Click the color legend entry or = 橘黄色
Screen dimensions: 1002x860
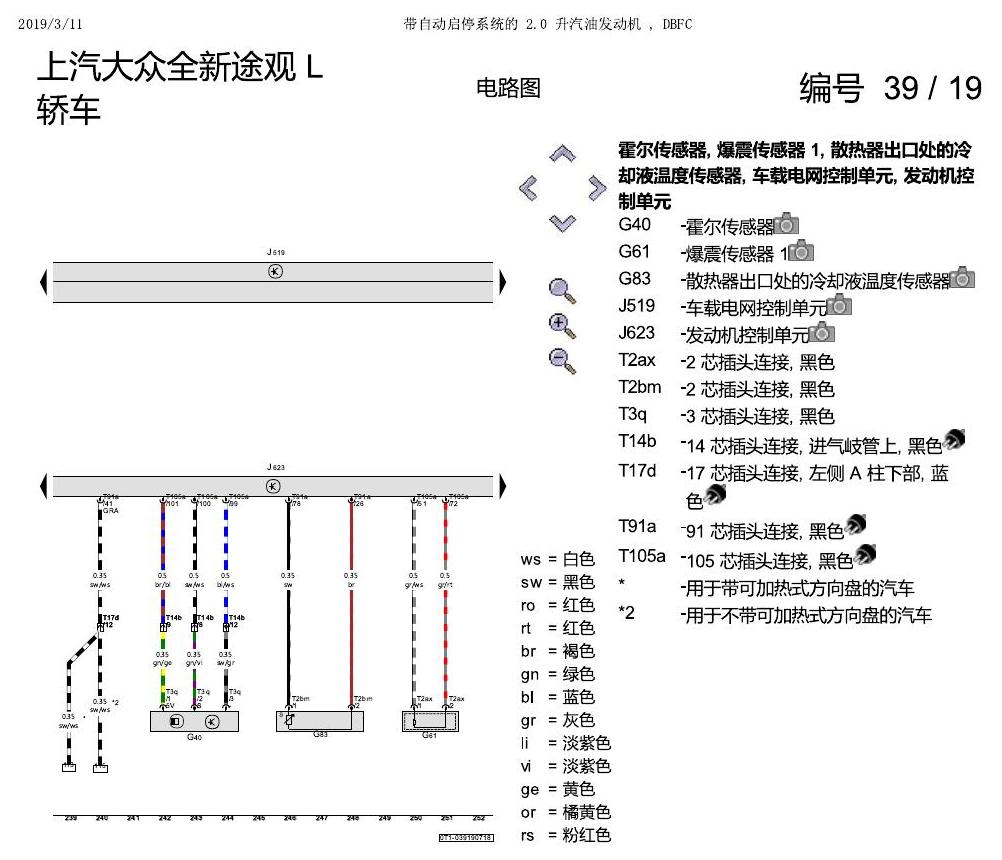566,813
